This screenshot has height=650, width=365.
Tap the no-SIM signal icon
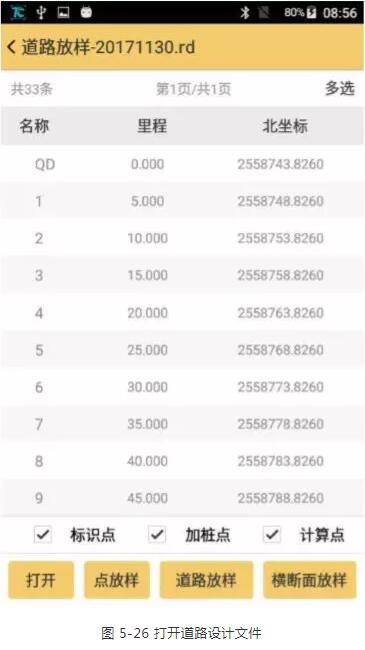coord(263,13)
